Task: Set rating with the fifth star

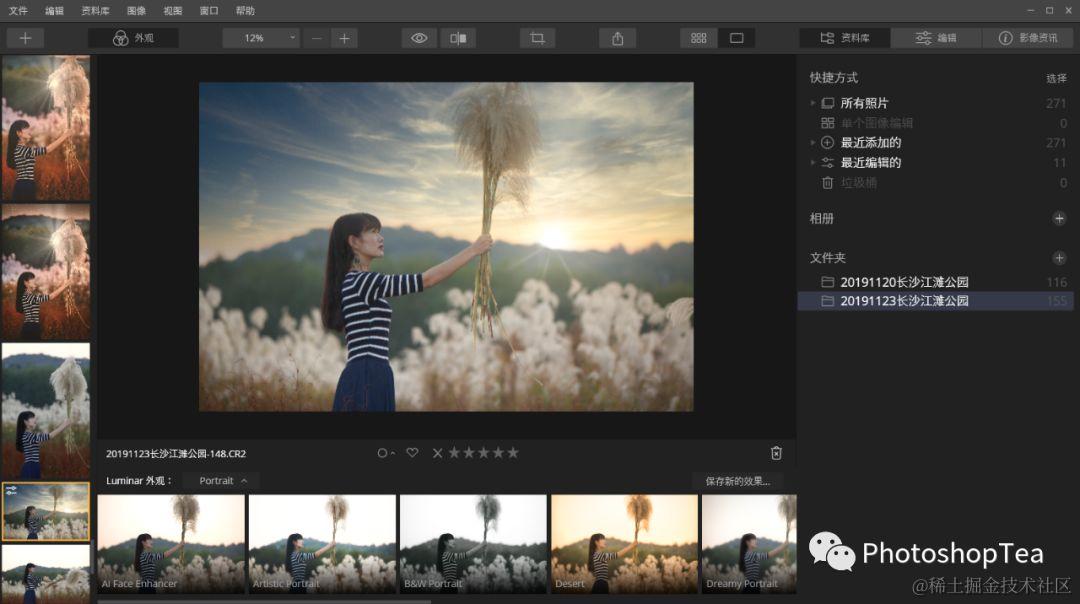Action: coord(512,452)
